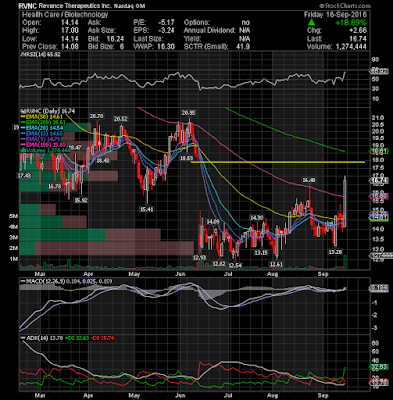Click the 17.5 price axis label
Viewport: 393px width, 400px height.
[x=377, y=168]
